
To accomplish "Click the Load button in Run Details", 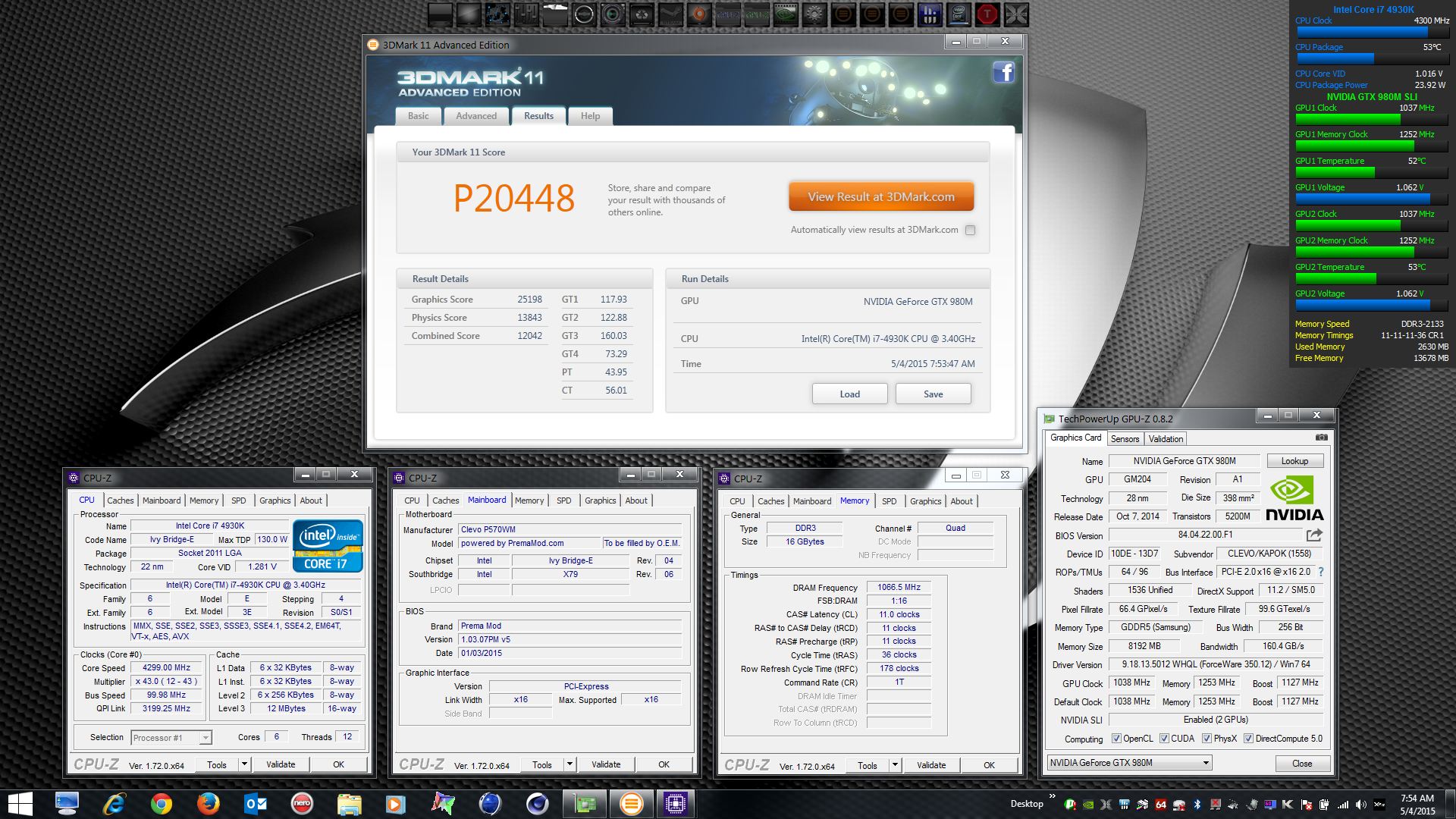I will [850, 394].
